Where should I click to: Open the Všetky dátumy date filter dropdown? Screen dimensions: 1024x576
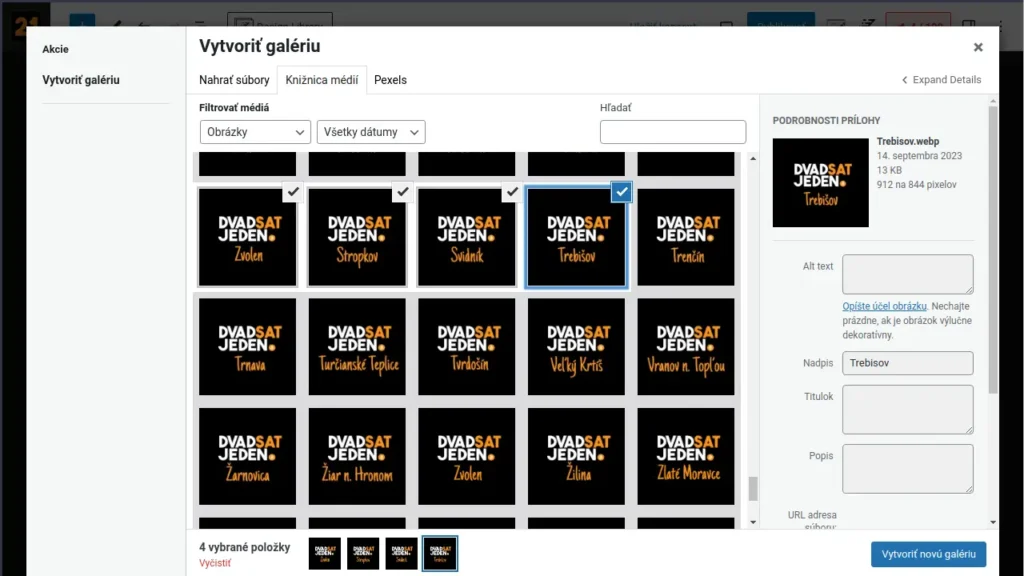point(371,132)
